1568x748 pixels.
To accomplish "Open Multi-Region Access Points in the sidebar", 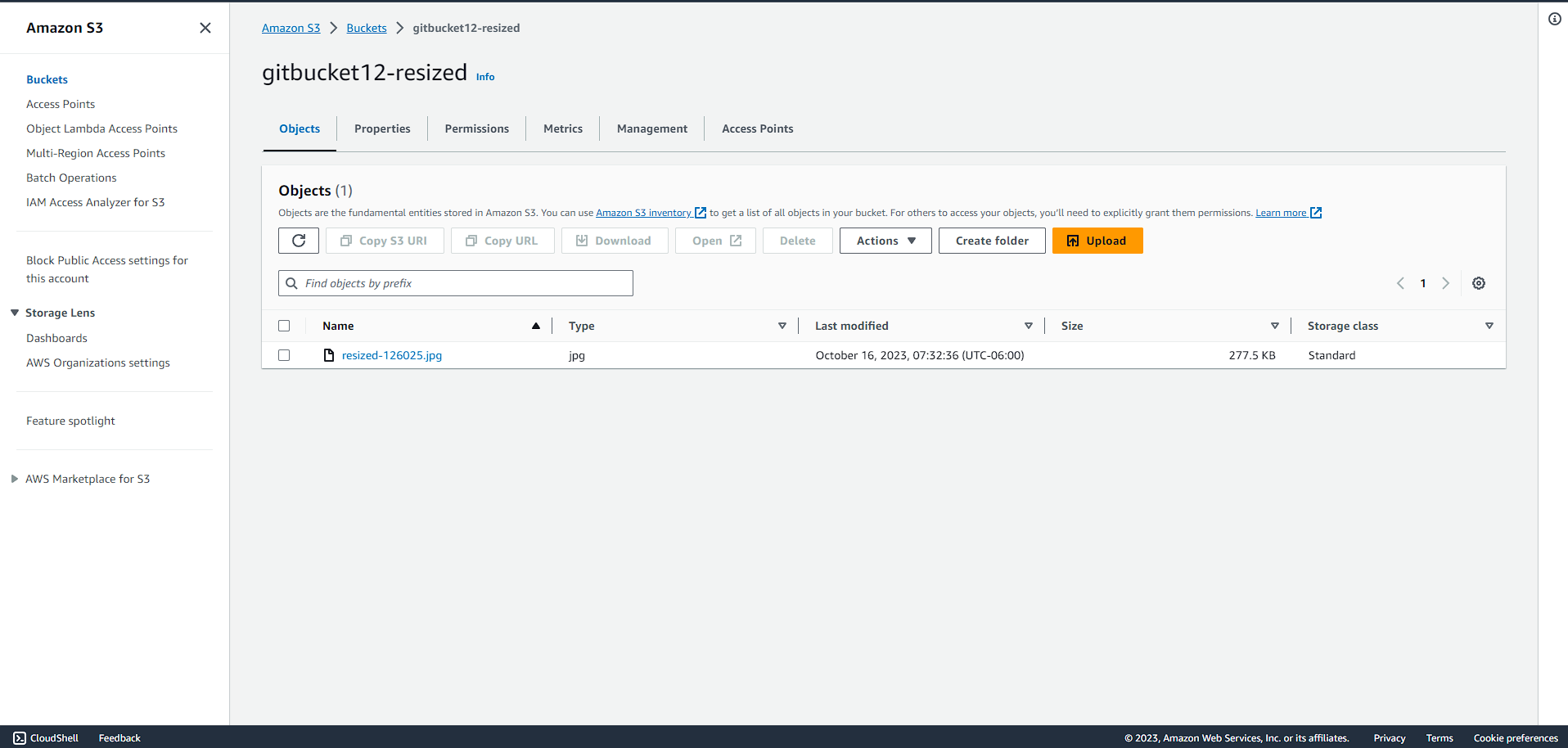I will [x=96, y=153].
